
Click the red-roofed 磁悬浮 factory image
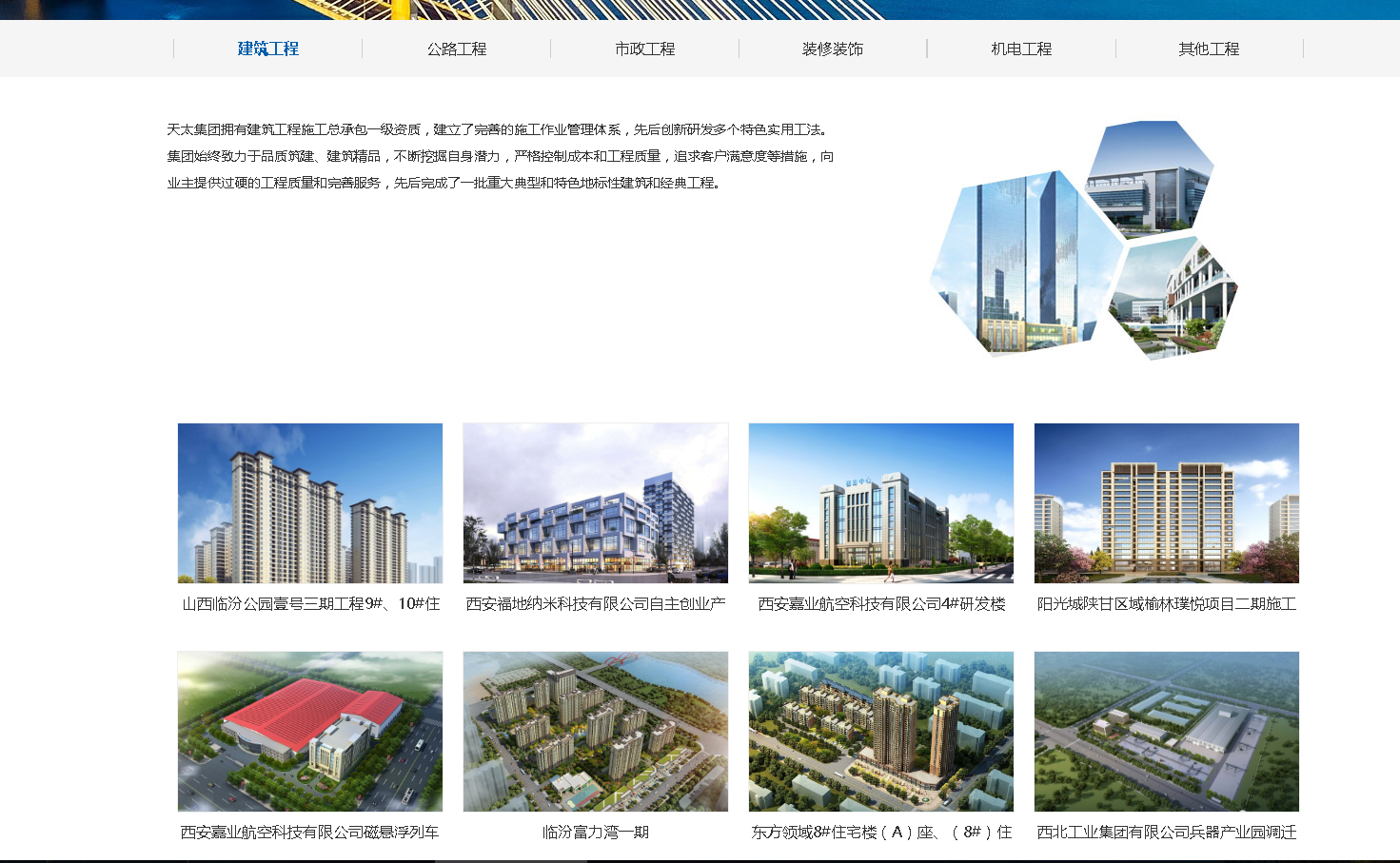click(310, 731)
